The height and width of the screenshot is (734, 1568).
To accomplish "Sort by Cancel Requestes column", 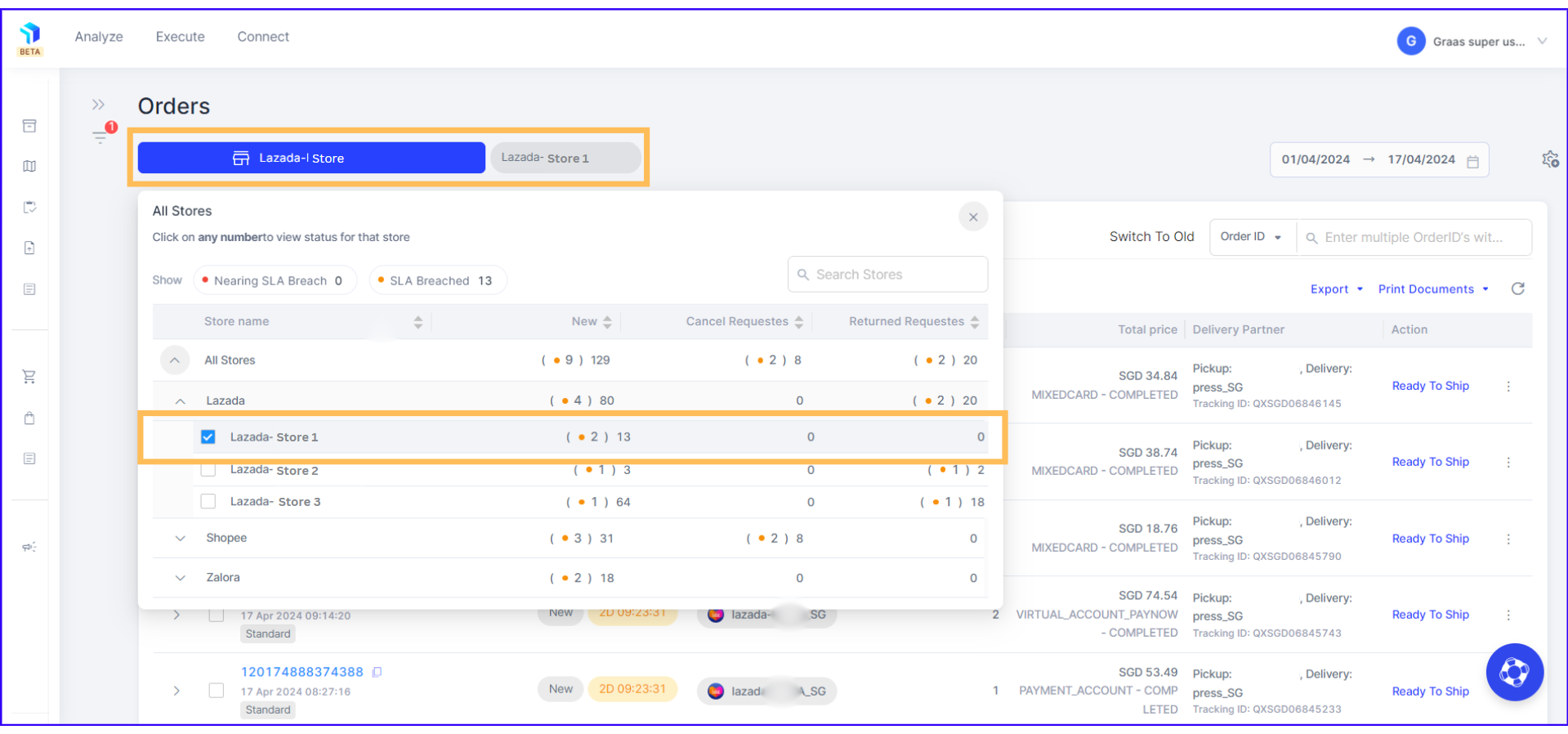I will 798,322.
